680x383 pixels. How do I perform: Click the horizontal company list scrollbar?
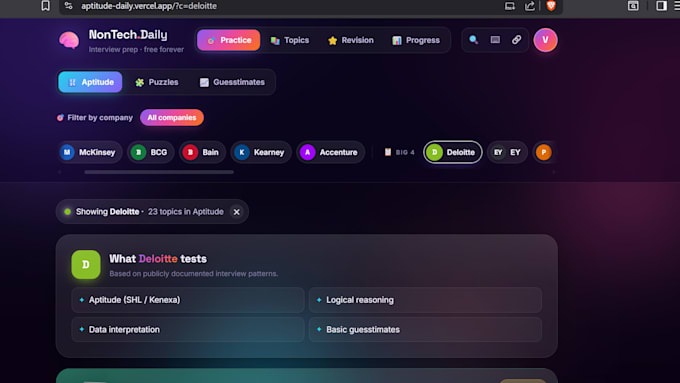pos(159,172)
